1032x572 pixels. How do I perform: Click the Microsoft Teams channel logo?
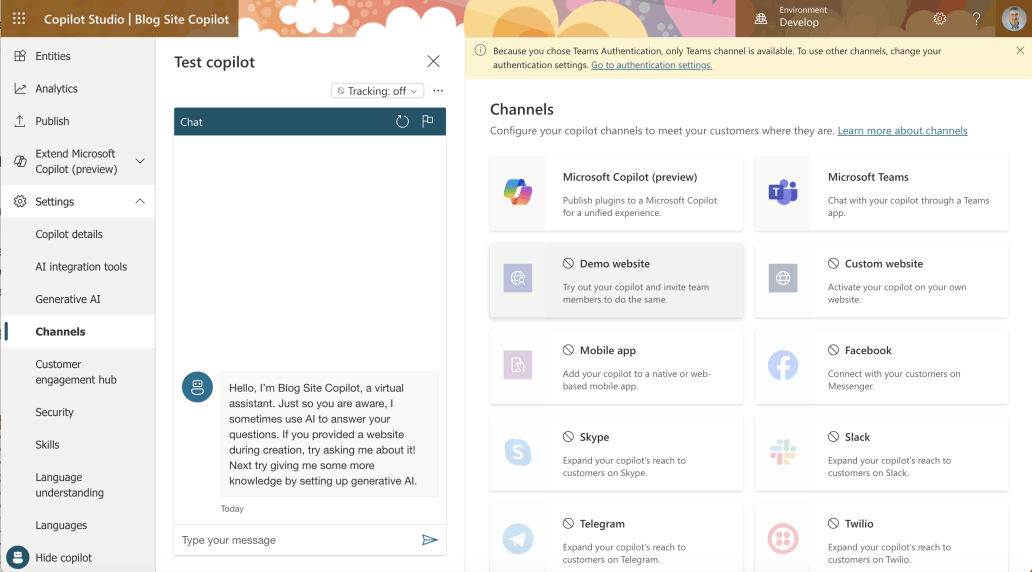point(783,192)
